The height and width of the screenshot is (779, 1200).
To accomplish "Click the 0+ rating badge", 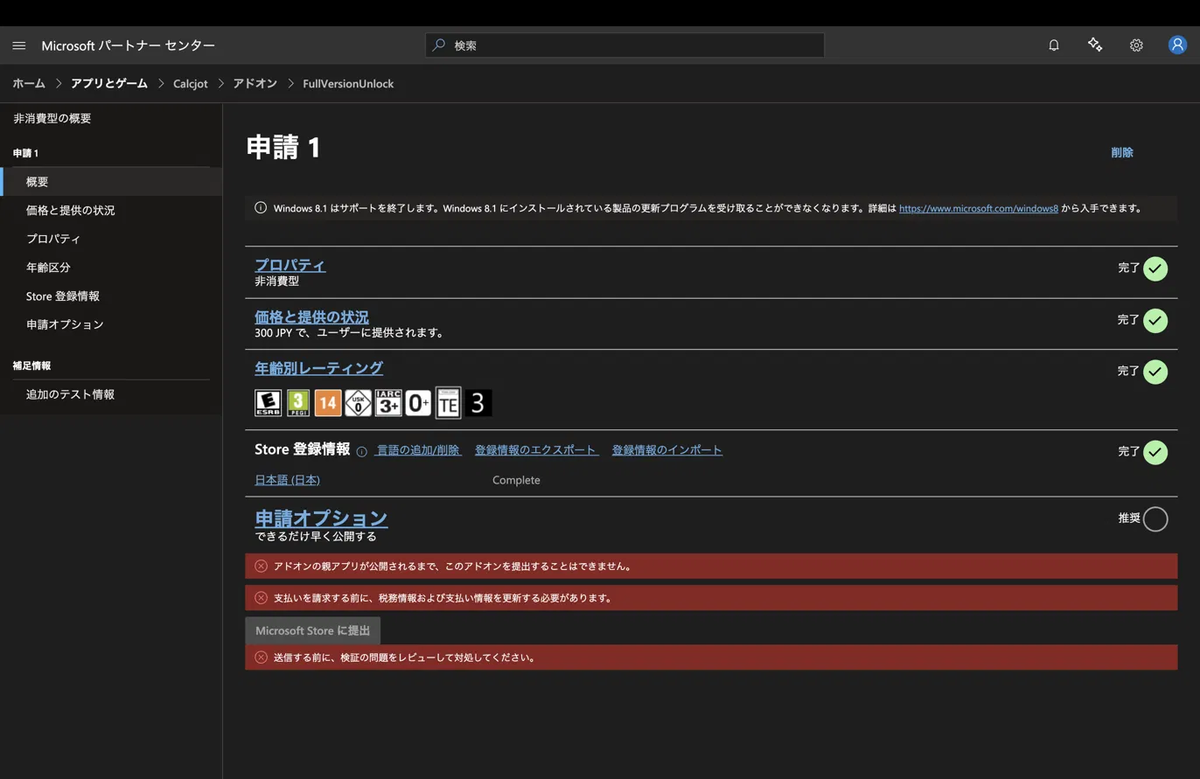I will point(418,403).
